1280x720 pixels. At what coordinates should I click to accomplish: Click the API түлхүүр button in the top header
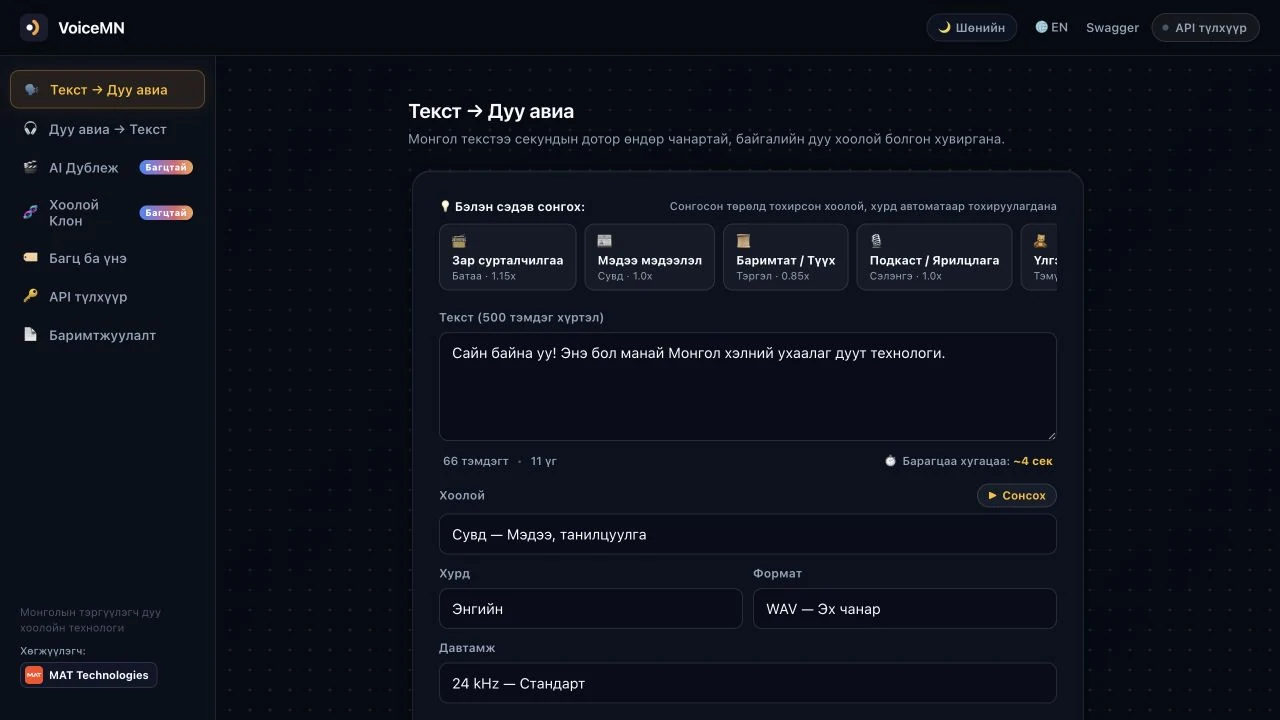pos(1205,28)
